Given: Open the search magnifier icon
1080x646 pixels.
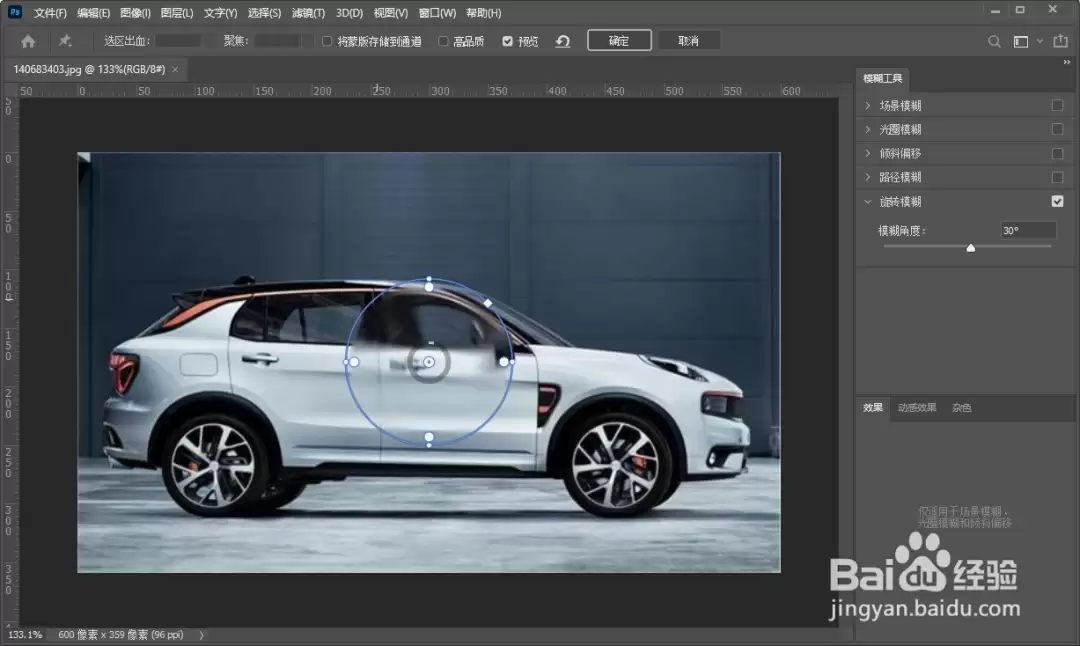Looking at the screenshot, I should (x=994, y=42).
